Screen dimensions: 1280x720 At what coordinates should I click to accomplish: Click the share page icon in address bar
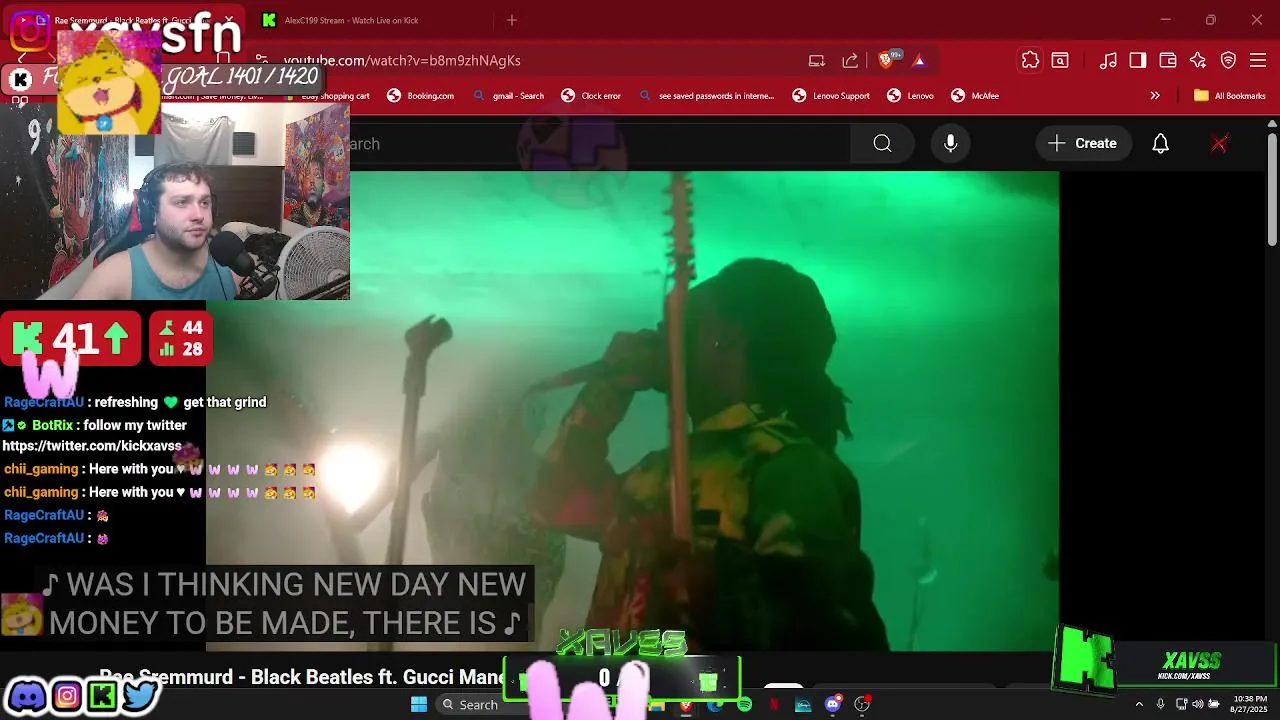(850, 61)
